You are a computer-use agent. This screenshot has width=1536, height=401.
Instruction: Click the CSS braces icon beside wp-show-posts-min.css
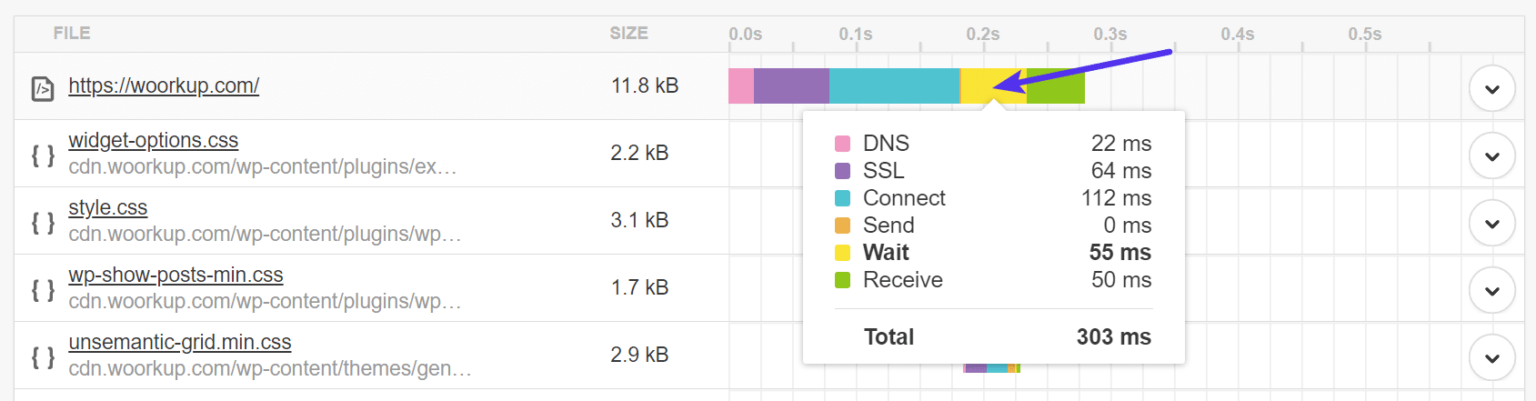point(42,289)
